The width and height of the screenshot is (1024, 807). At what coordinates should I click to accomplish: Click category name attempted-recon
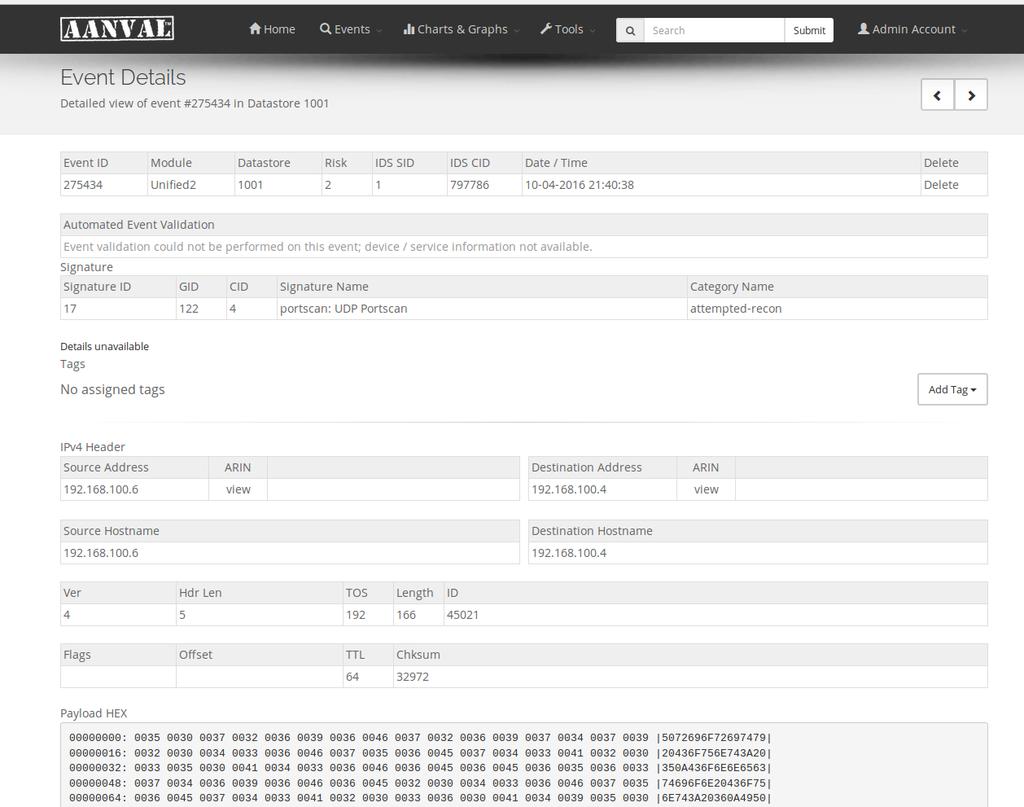[x=736, y=309]
